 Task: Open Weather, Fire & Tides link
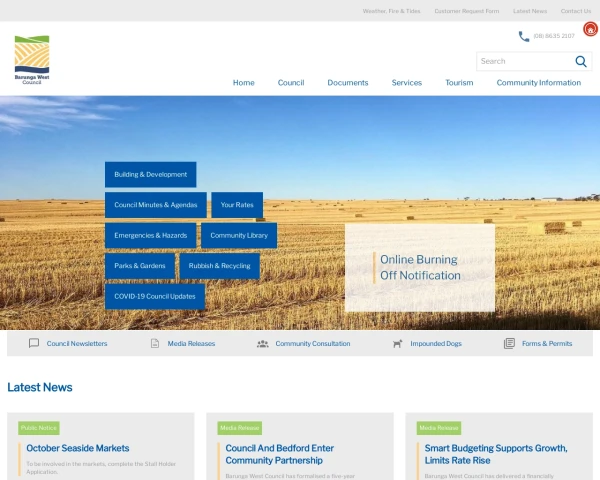391,11
